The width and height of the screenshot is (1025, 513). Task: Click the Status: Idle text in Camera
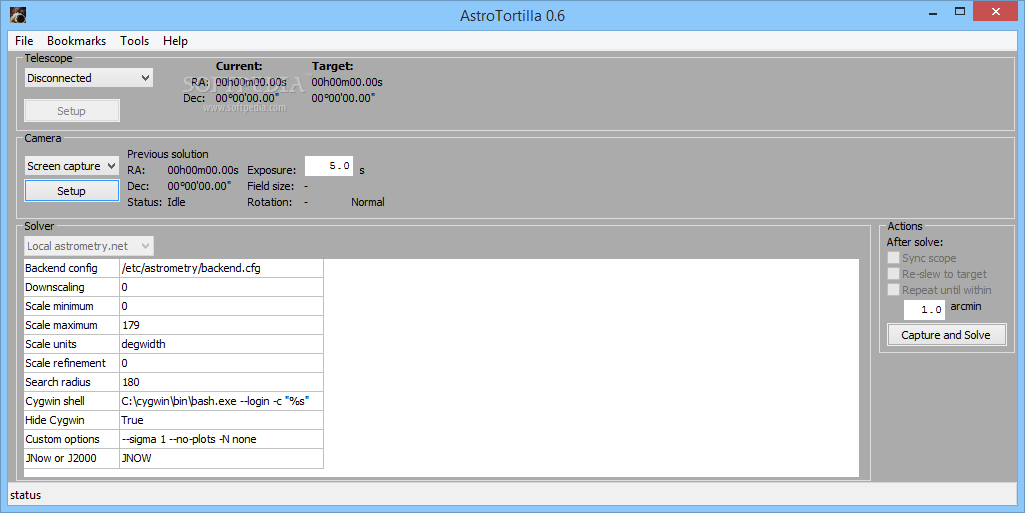click(x=156, y=202)
